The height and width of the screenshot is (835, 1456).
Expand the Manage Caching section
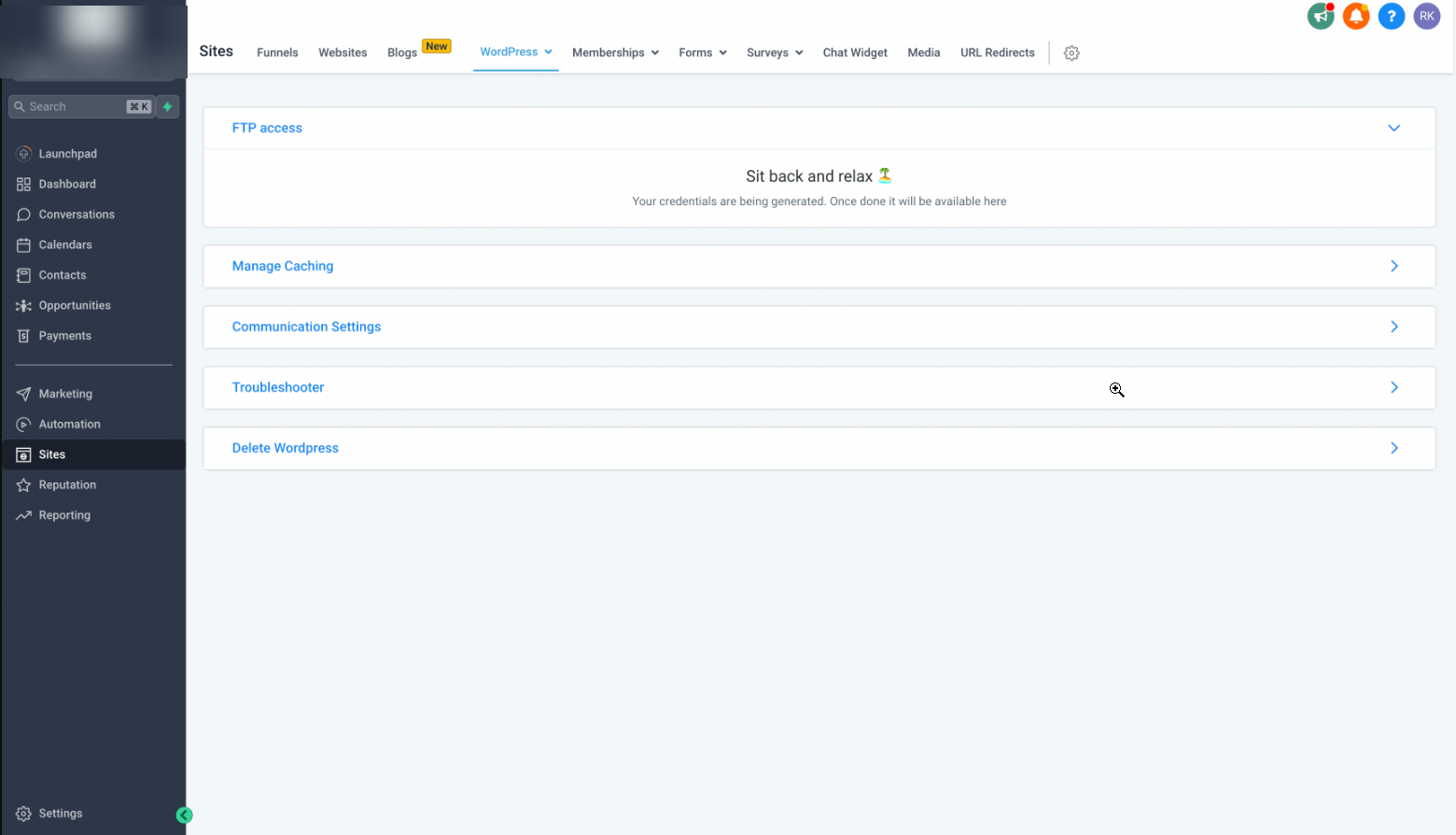point(1393,266)
